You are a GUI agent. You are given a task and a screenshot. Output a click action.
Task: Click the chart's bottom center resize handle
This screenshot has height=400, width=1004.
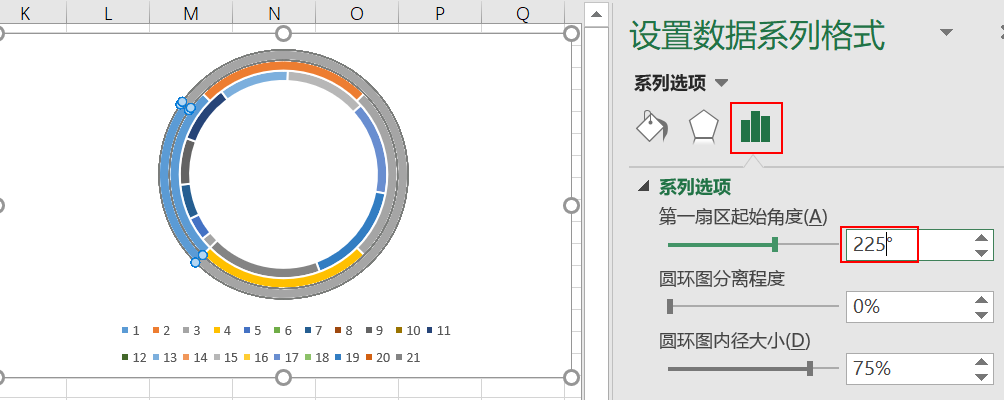pyautogui.click(x=283, y=378)
